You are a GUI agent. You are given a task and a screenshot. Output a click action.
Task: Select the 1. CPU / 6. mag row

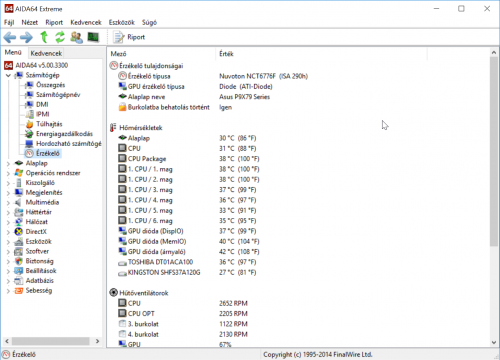(187, 221)
